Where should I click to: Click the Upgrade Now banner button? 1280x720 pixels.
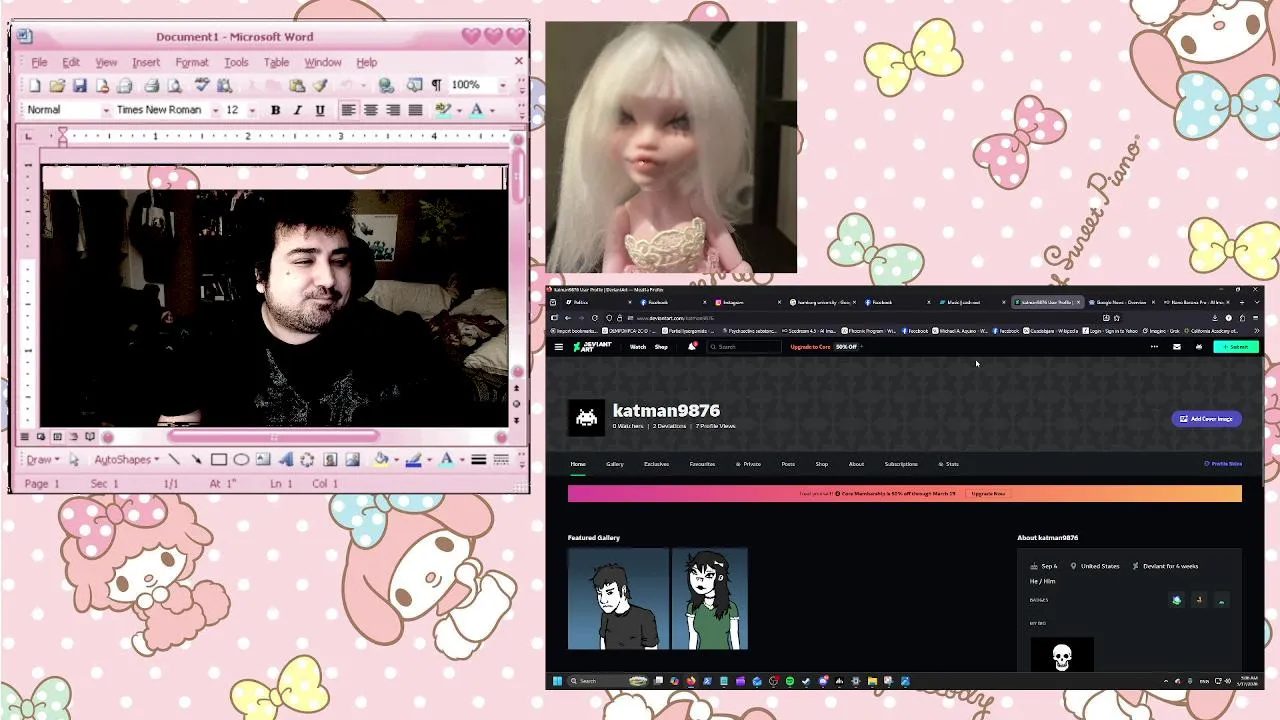[x=988, y=494]
